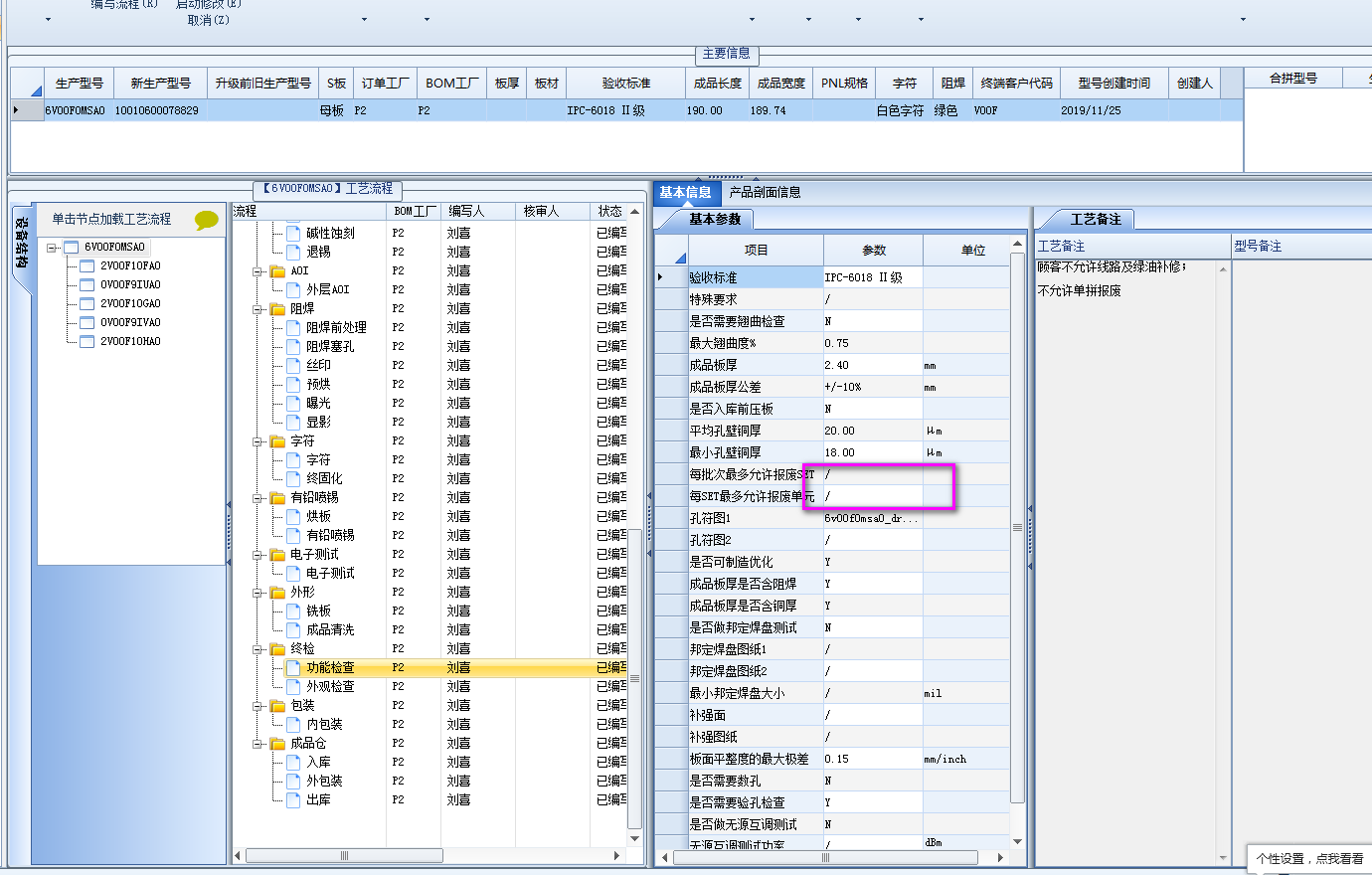Viewport: 1372px width, 875px height.
Task: Click the 个性设置，点我看看 link
Action: point(1309,858)
